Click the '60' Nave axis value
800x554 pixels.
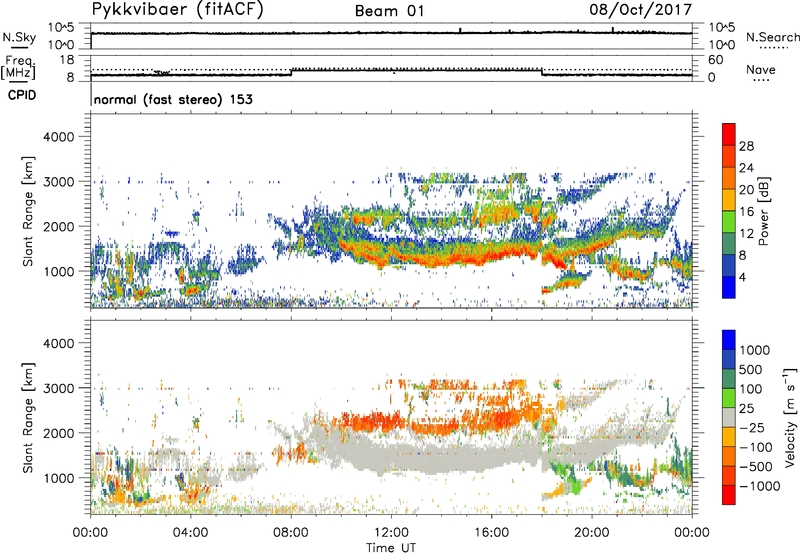tap(715, 60)
